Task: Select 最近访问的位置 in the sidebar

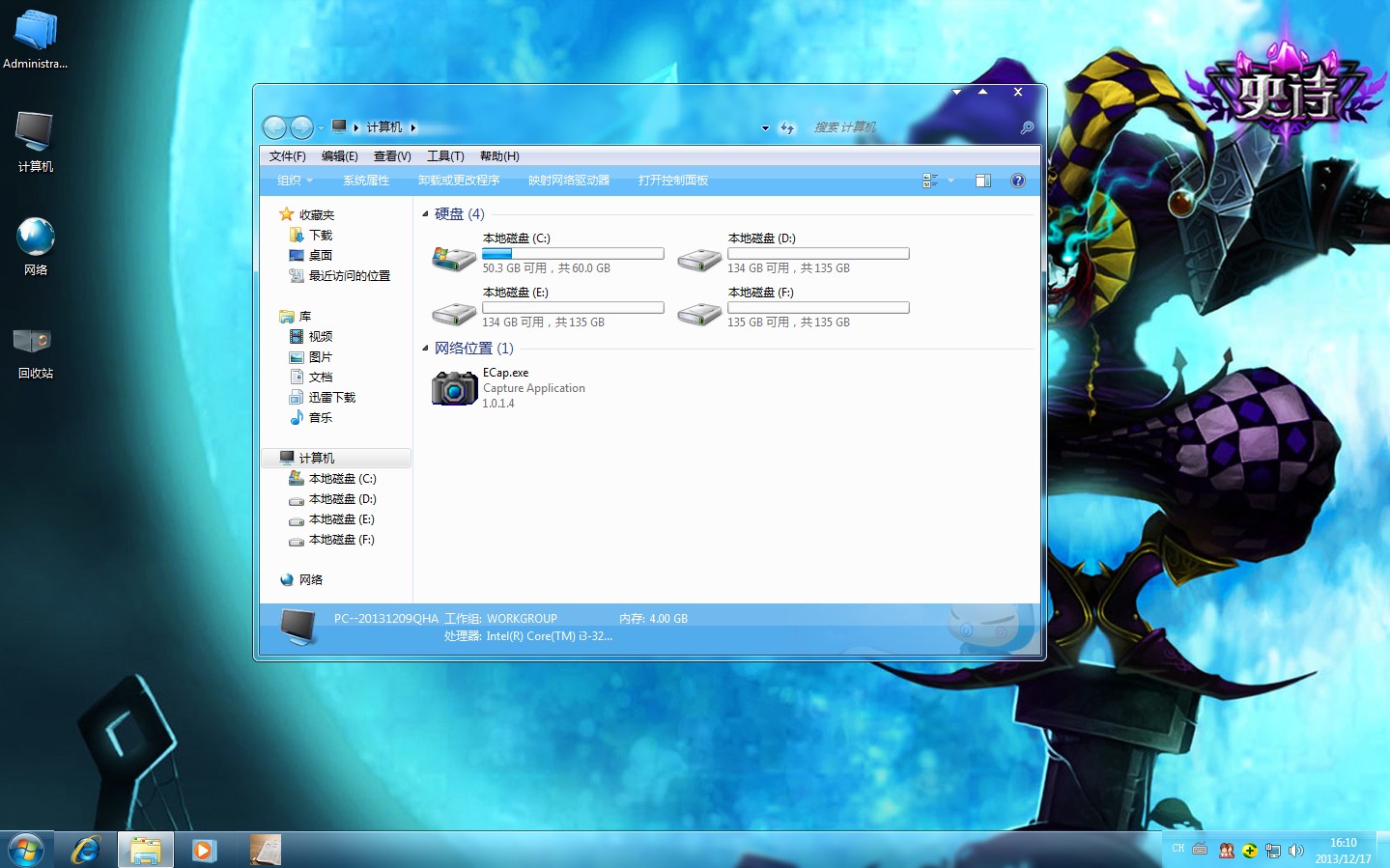Action: (339, 276)
